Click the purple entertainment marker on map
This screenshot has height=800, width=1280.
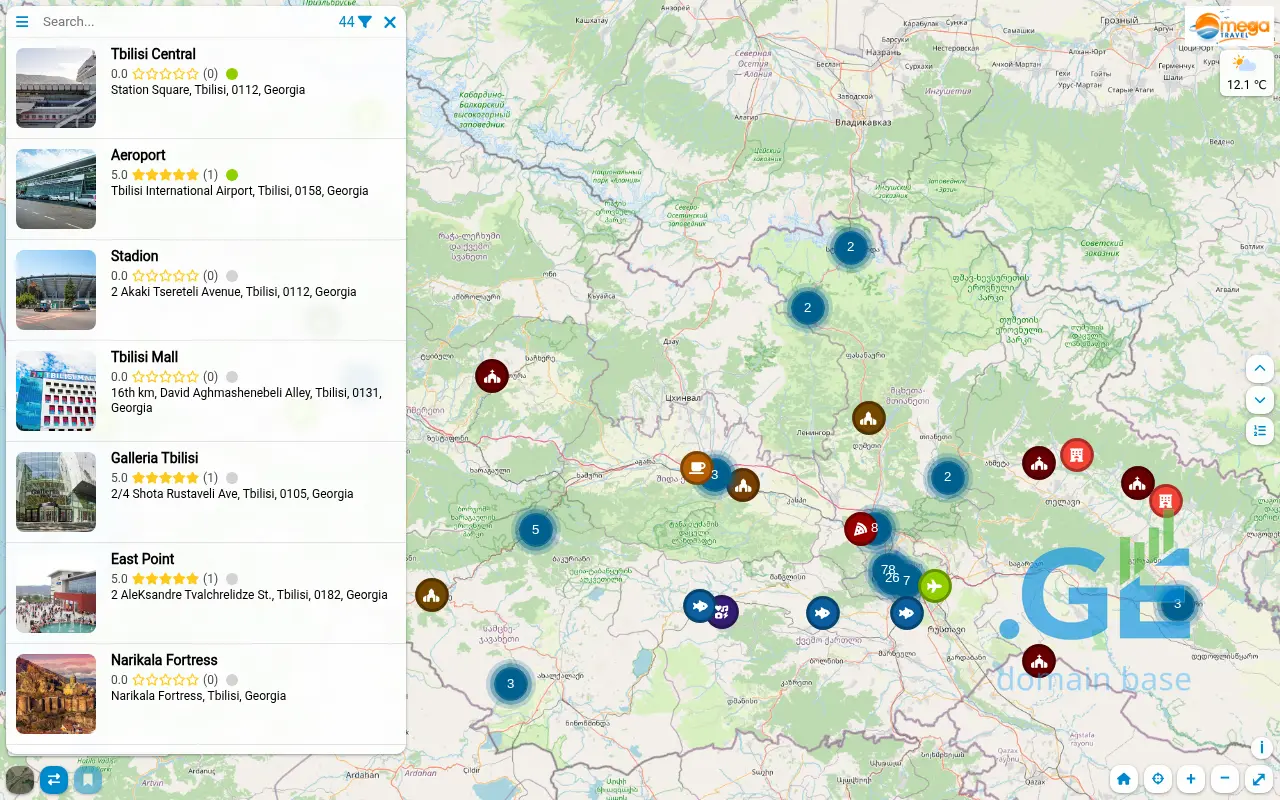722,611
